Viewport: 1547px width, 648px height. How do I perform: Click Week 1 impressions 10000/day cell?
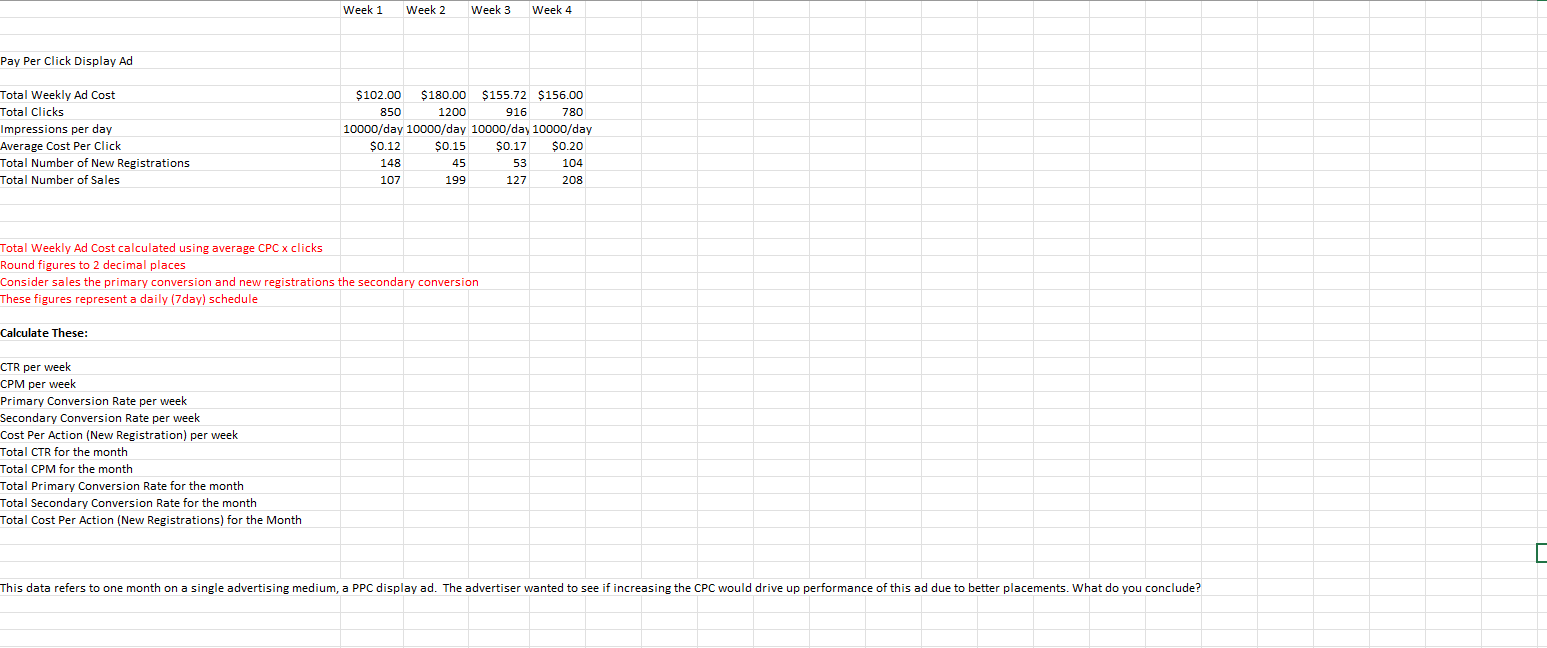pyautogui.click(x=373, y=129)
